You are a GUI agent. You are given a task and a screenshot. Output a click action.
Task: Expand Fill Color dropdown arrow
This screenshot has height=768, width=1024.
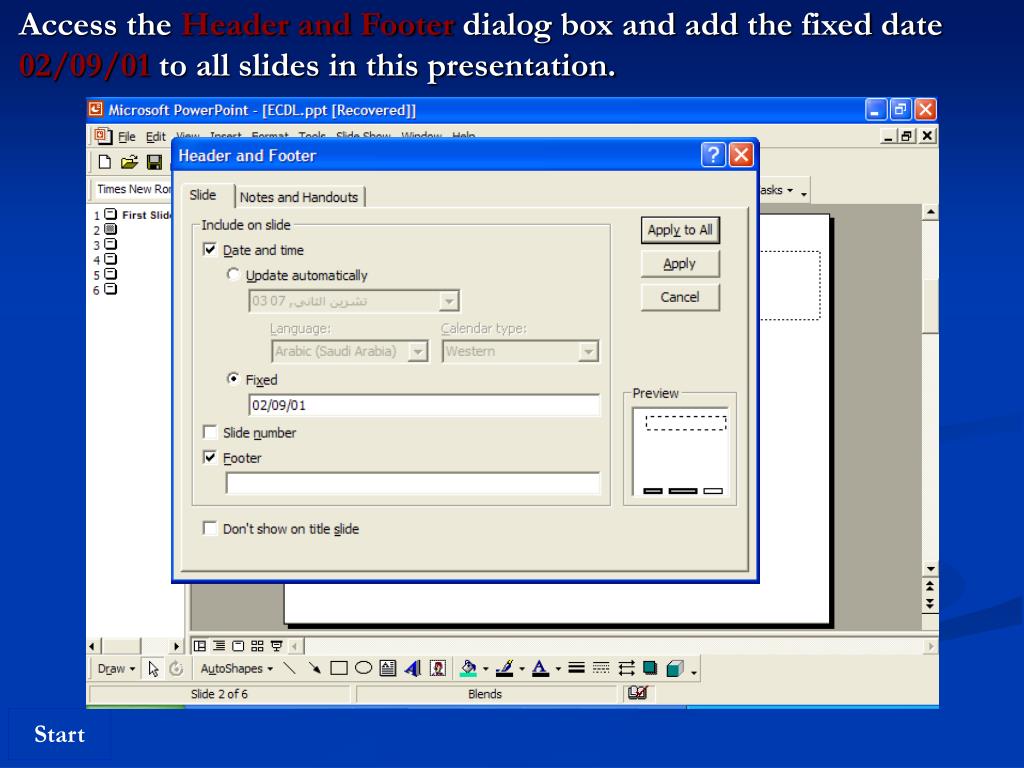click(x=485, y=669)
